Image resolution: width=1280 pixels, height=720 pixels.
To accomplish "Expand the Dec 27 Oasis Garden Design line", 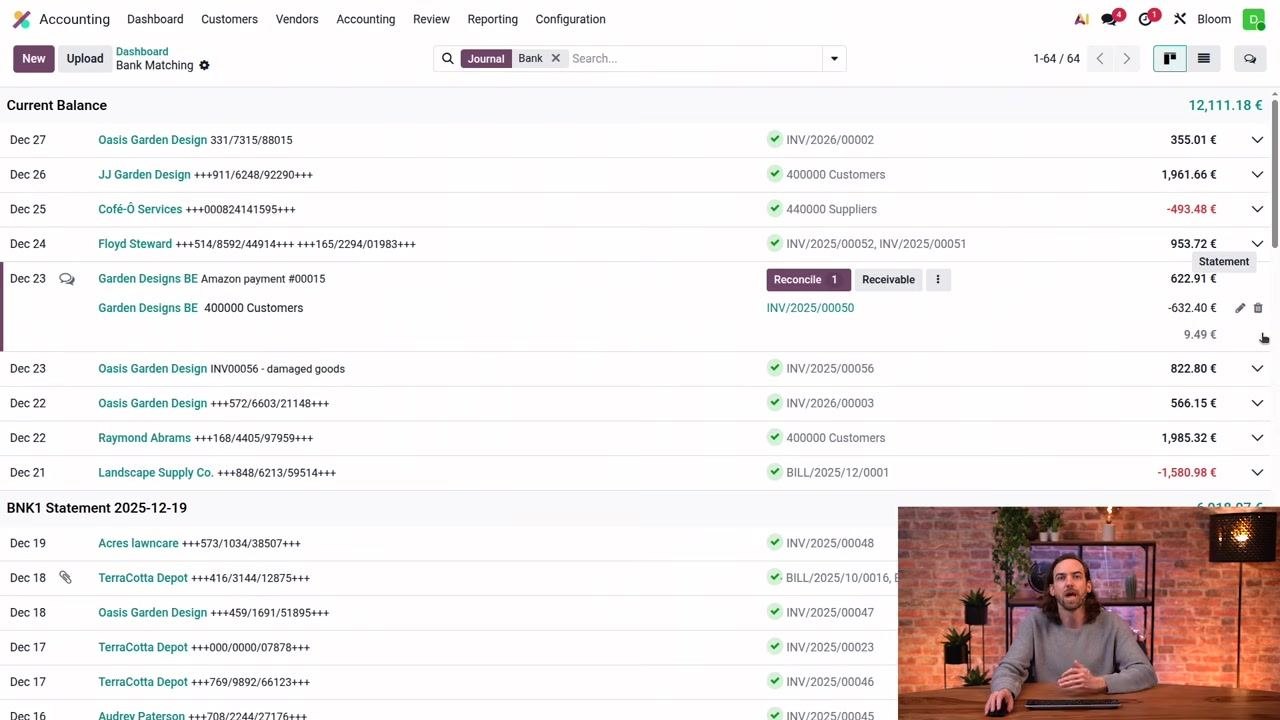I will 1257,140.
